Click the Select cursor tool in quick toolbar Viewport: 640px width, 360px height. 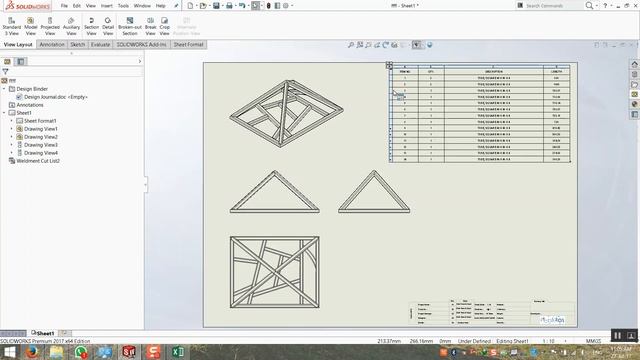[x=256, y=6]
